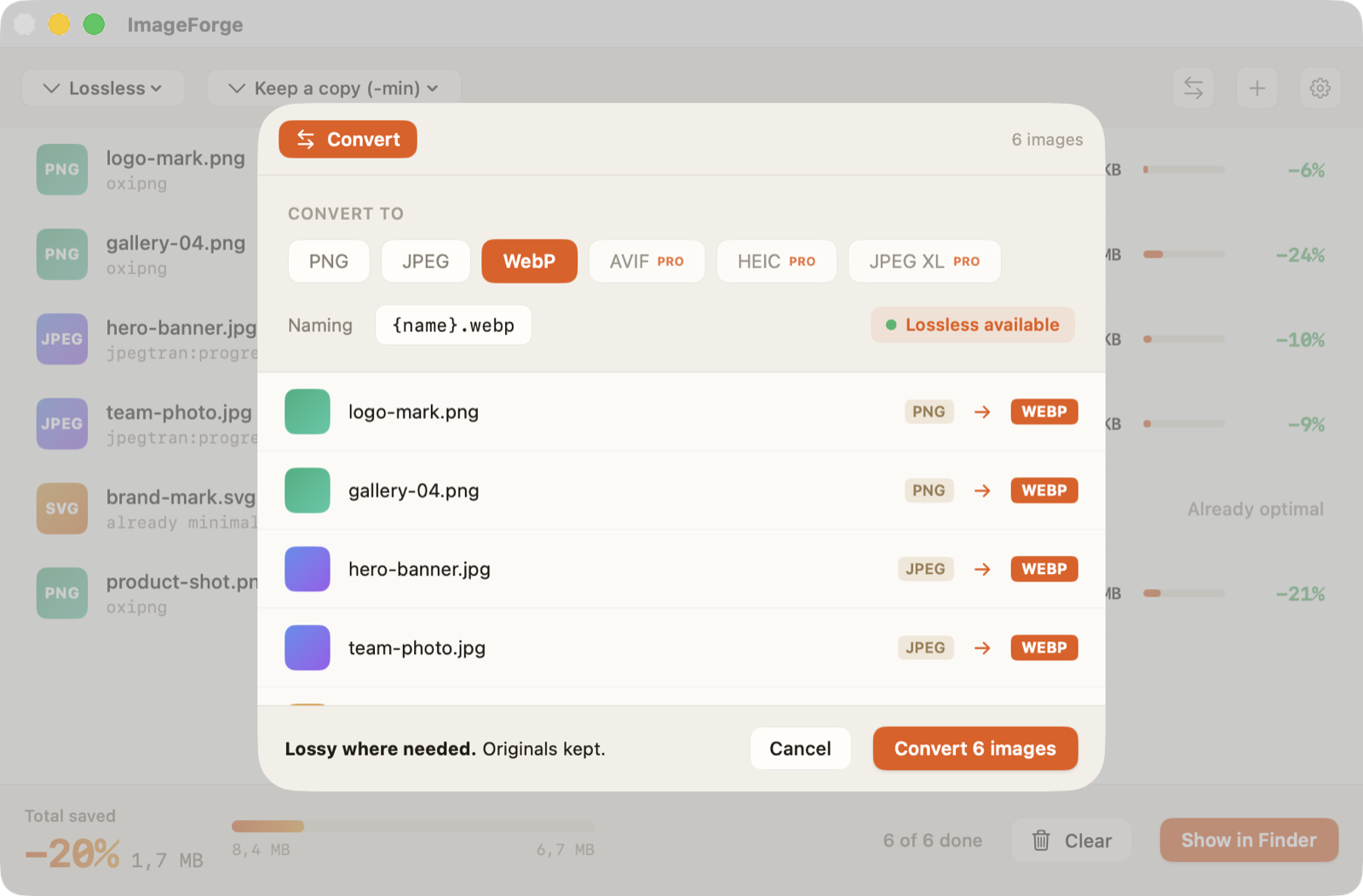The width and height of the screenshot is (1363, 896).
Task: Click brand-mark.svg in the main file list
Action: [x=180, y=497]
